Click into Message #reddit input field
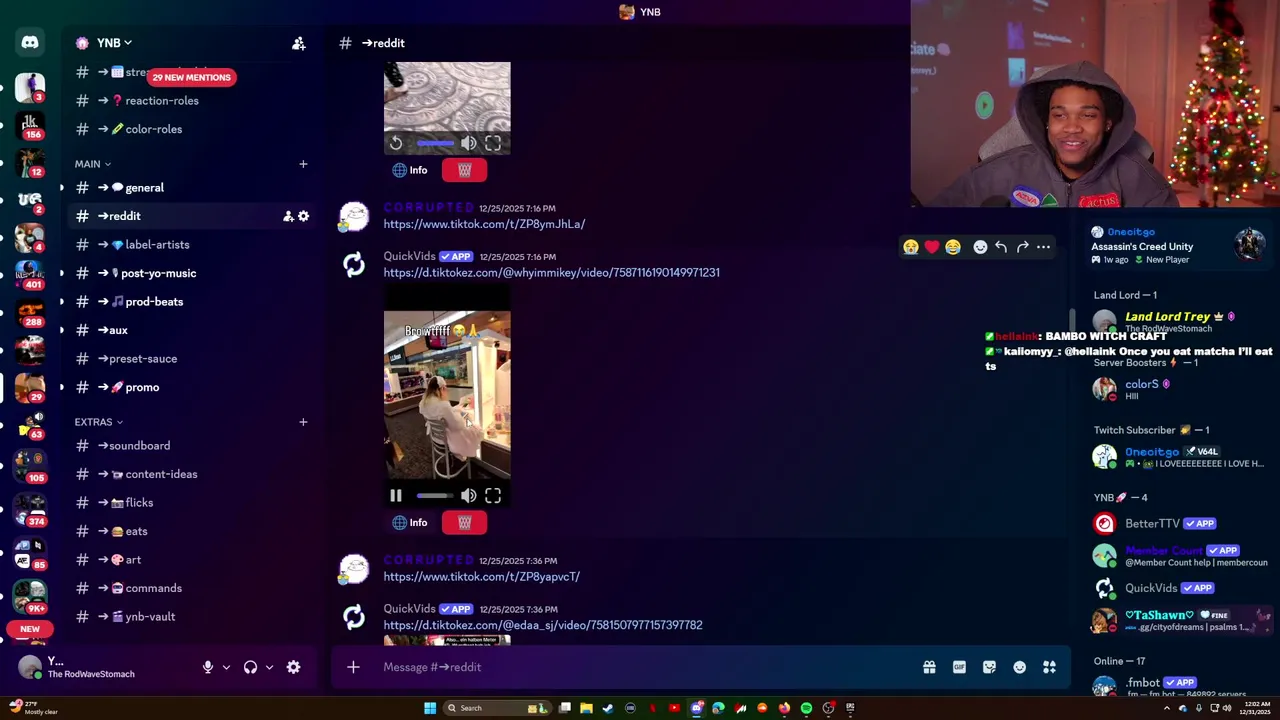Viewport: 1280px width, 720px height. pyautogui.click(x=640, y=667)
